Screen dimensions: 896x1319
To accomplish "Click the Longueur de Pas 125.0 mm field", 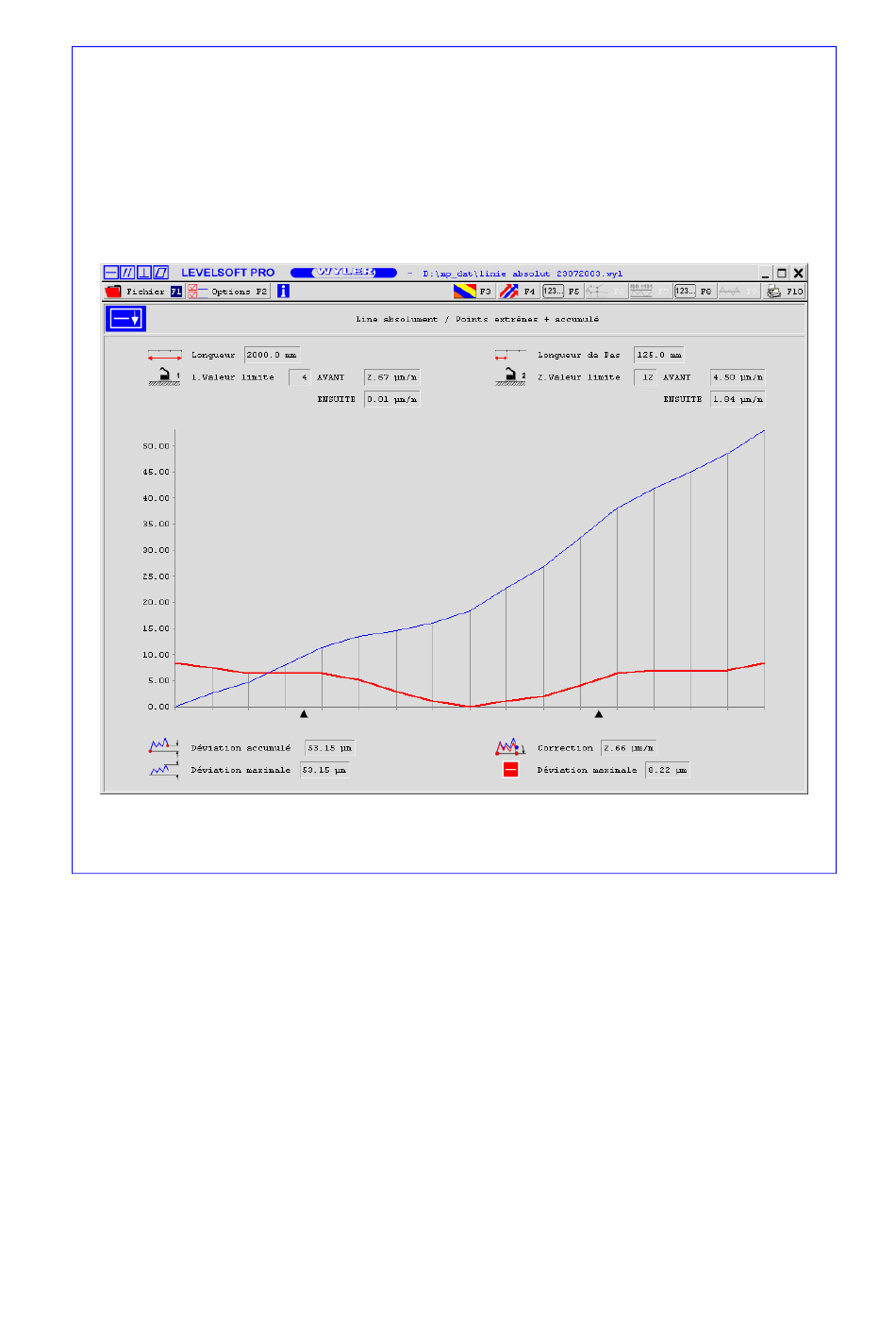I will (x=658, y=355).
